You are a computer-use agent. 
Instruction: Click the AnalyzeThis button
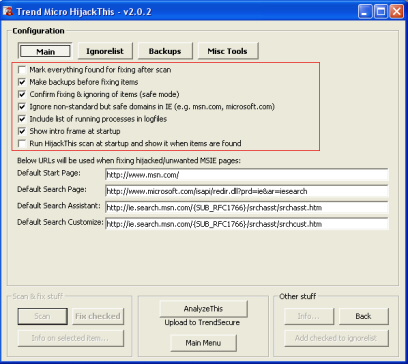[x=203, y=309]
